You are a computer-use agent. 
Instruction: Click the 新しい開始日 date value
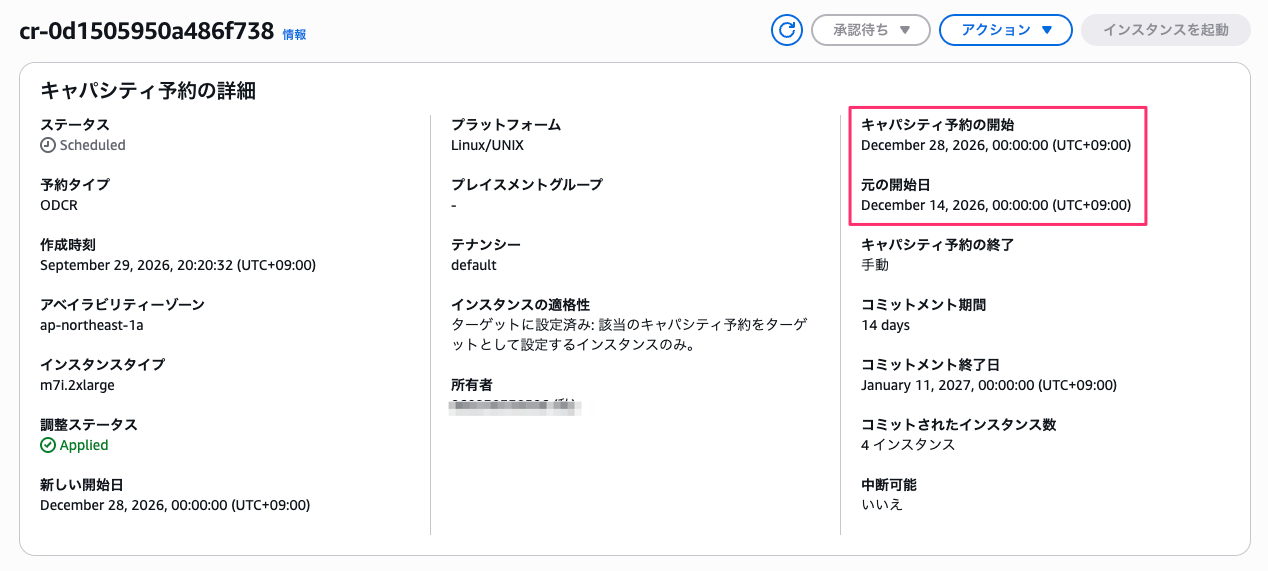click(175, 505)
